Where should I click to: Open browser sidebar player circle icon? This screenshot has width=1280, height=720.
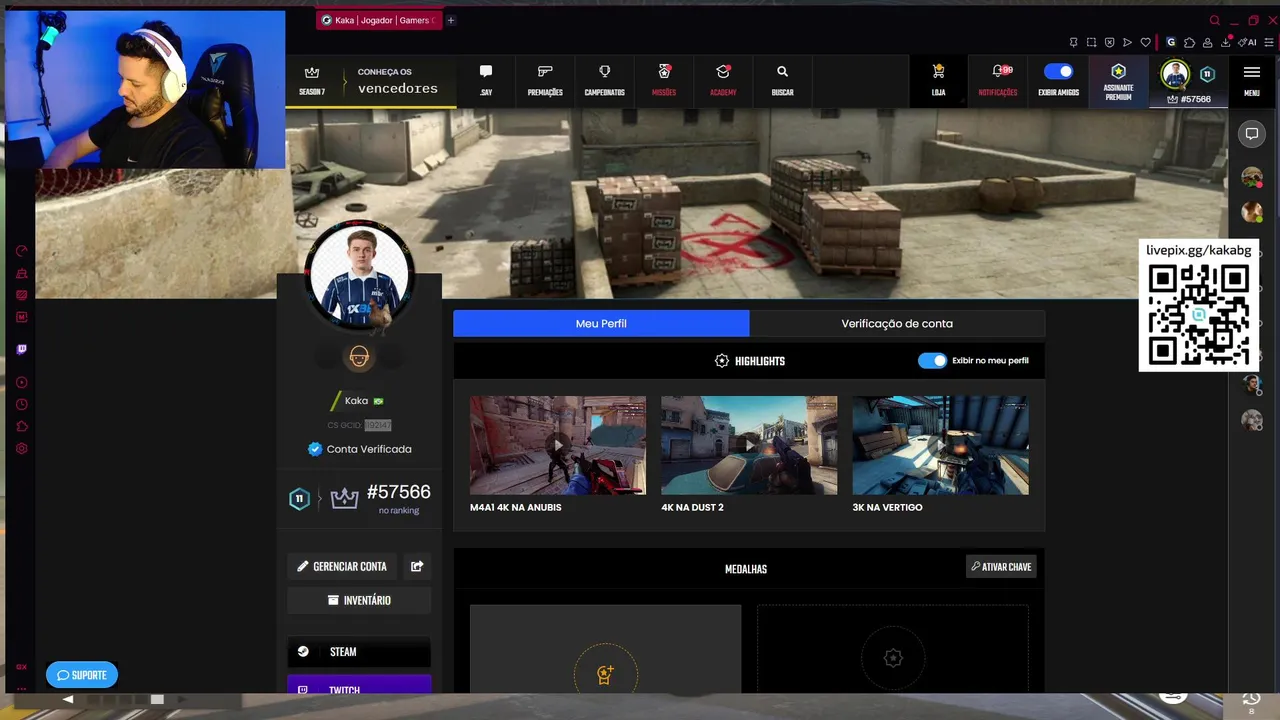tap(22, 383)
